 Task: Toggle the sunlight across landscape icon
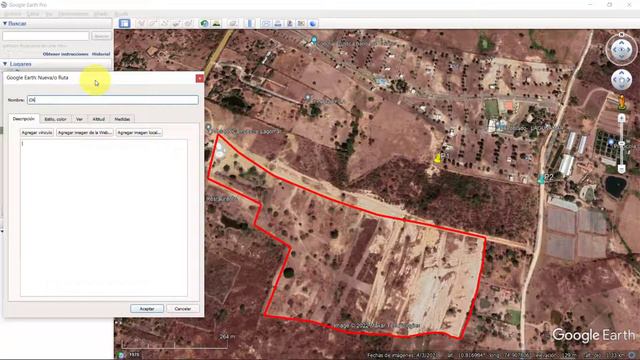pyautogui.click(x=216, y=23)
